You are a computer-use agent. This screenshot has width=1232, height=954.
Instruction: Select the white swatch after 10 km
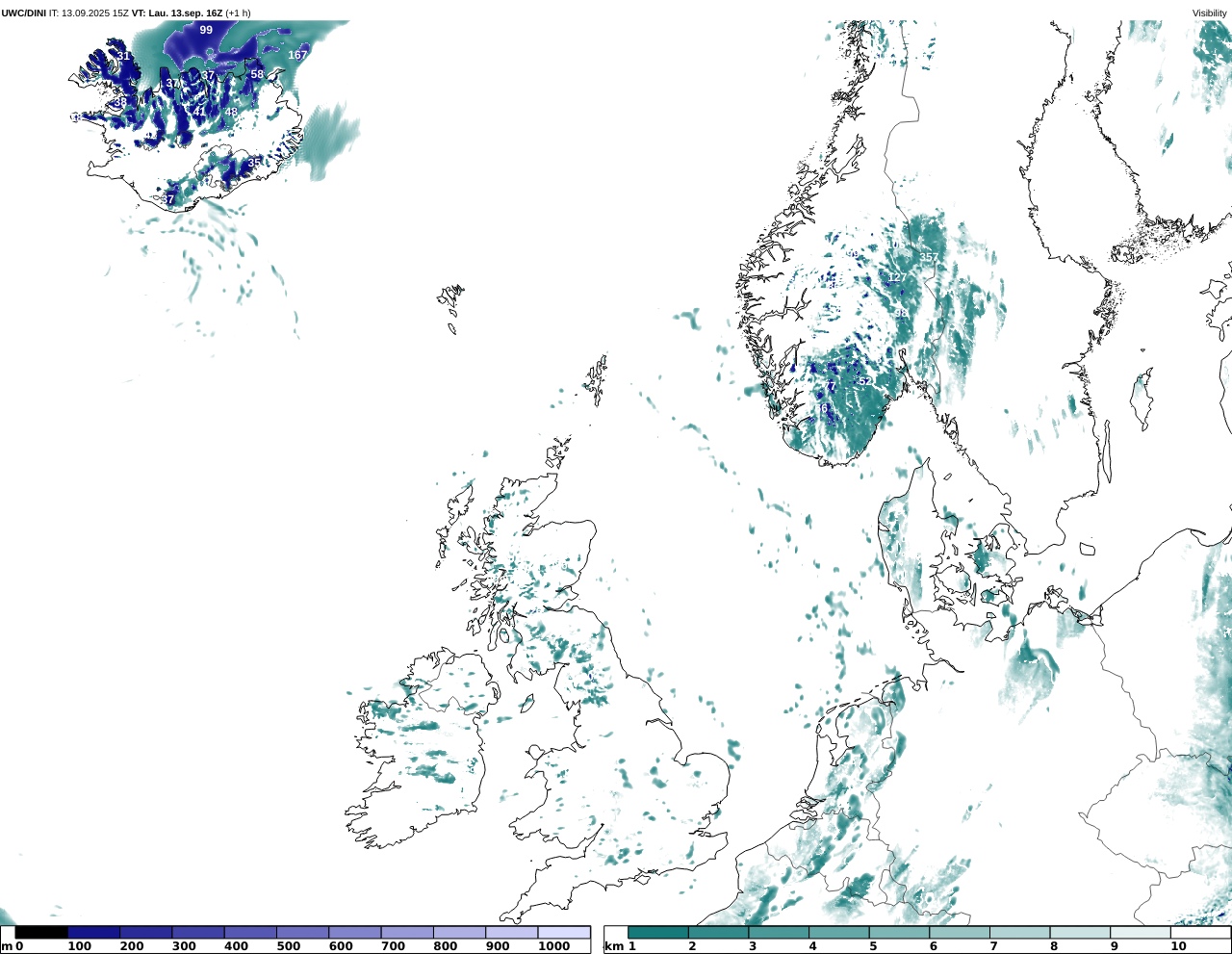tap(1200, 932)
